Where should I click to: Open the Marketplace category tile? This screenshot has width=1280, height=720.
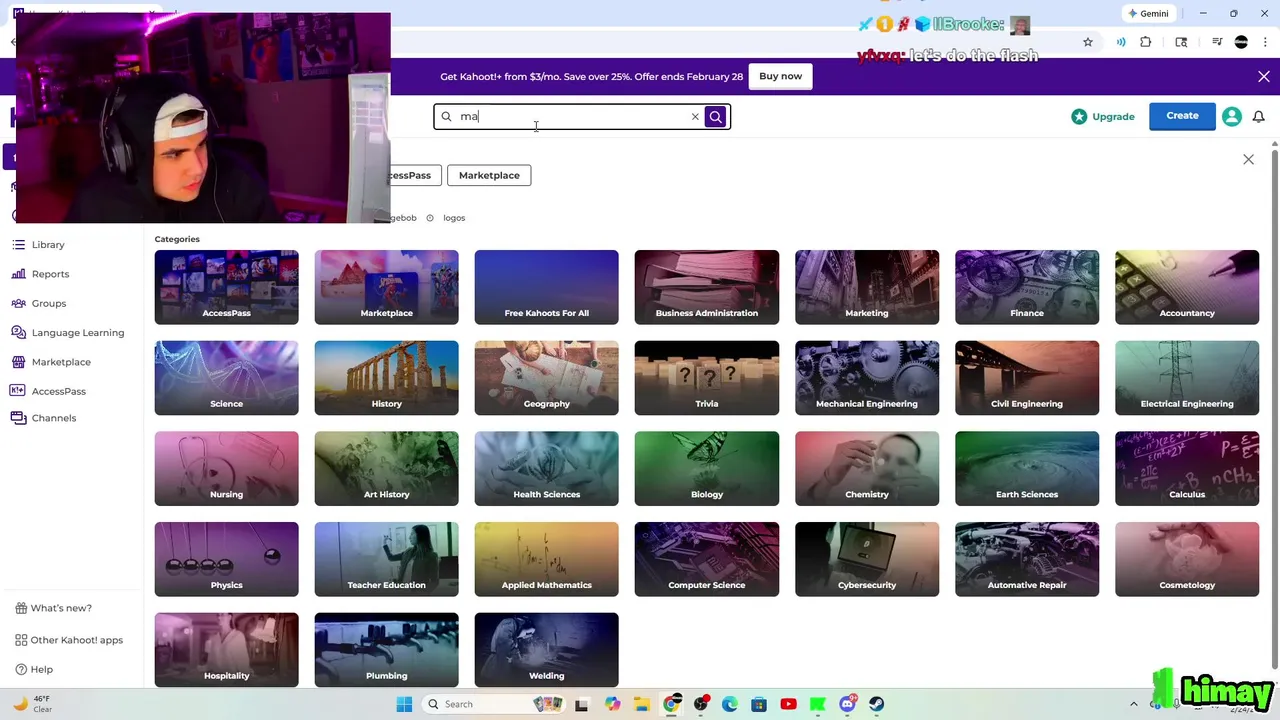[386, 287]
